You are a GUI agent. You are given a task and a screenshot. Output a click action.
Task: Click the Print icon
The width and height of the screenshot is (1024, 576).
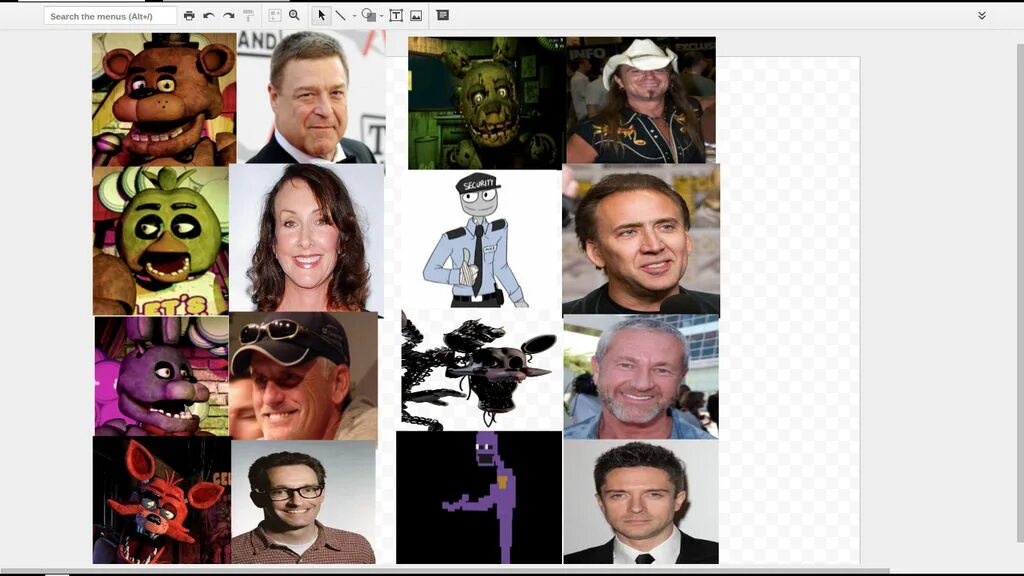coord(189,16)
